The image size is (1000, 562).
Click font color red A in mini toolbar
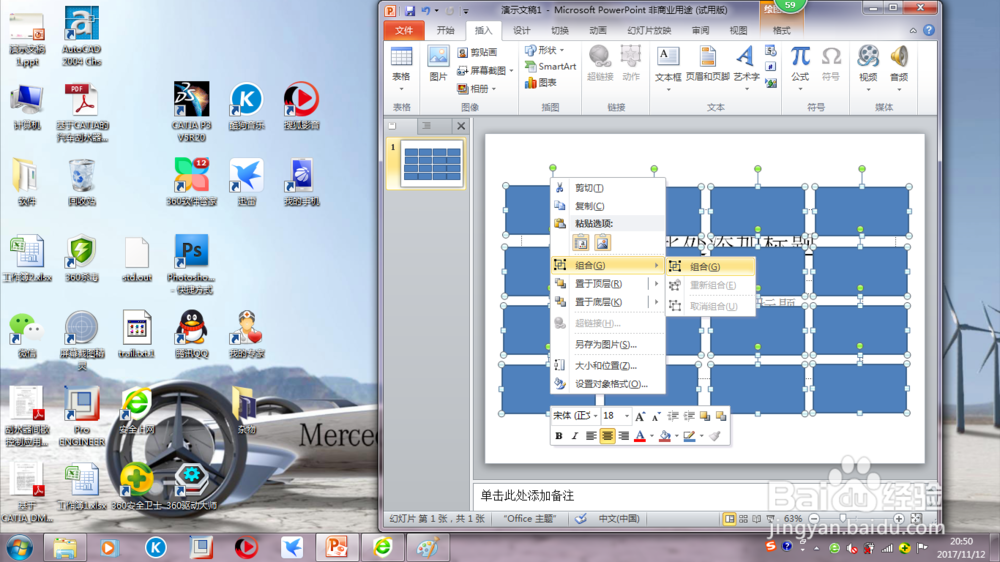pyautogui.click(x=640, y=436)
